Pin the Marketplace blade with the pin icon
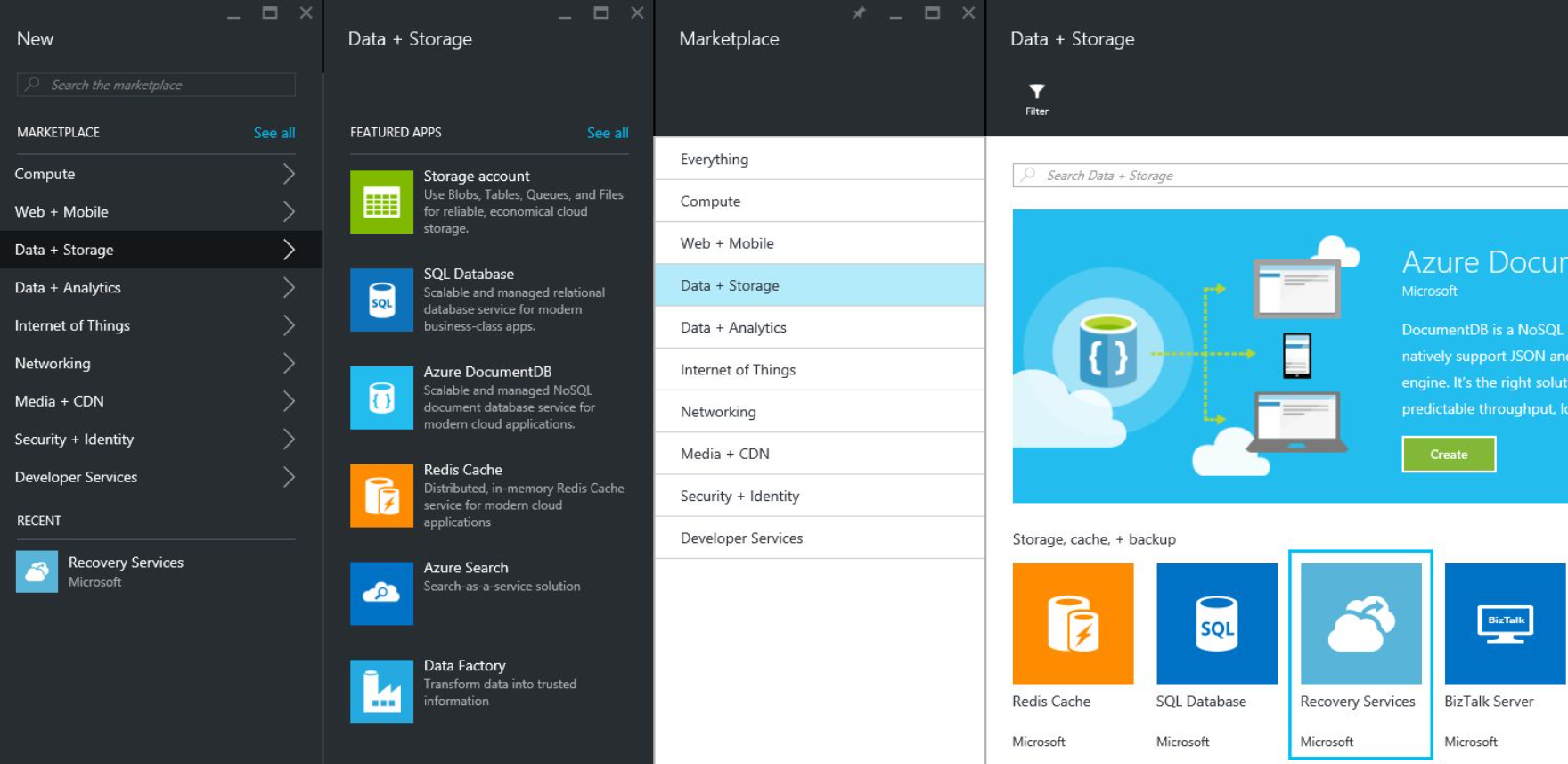Viewport: 1568px width, 764px height. pos(859,12)
